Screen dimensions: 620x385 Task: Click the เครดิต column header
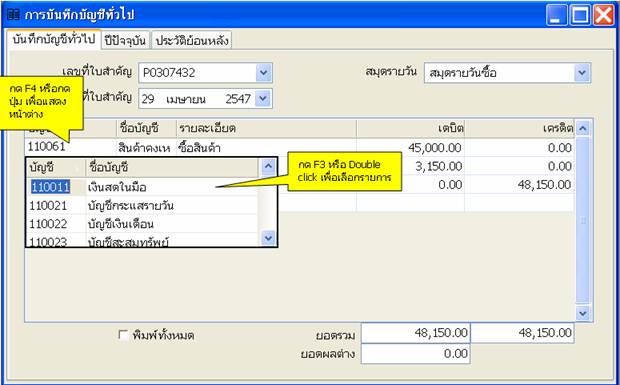pos(519,128)
